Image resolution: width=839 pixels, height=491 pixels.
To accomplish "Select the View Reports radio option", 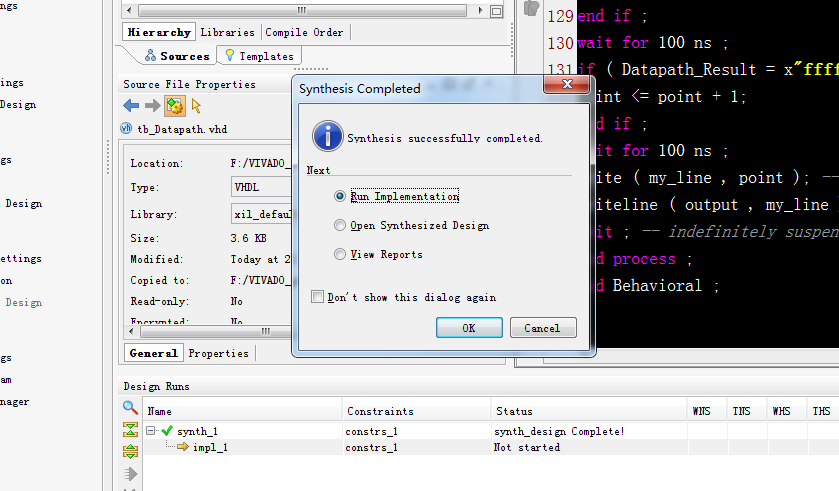I will click(341, 255).
